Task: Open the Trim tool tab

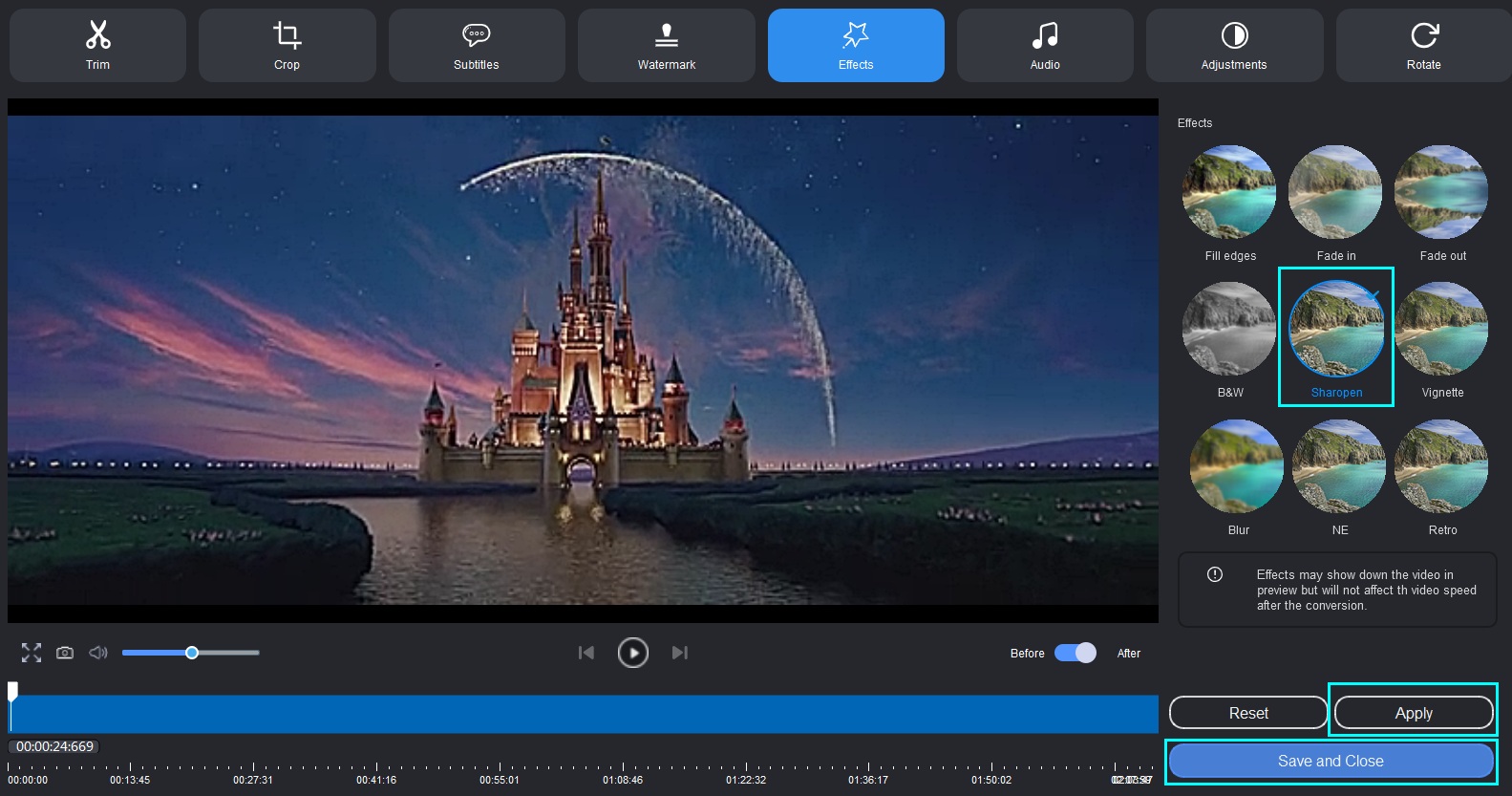Action: [x=97, y=45]
